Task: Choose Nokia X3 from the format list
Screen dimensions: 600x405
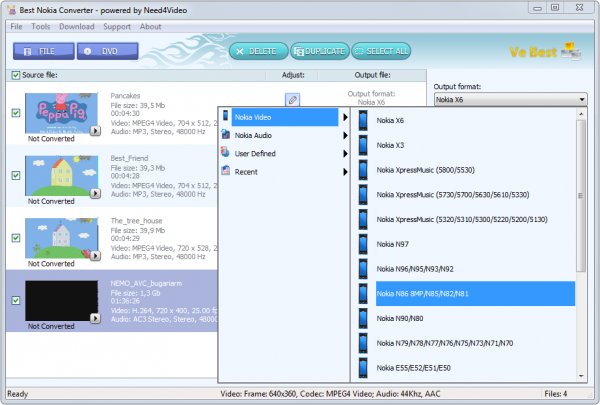Action: click(475, 145)
